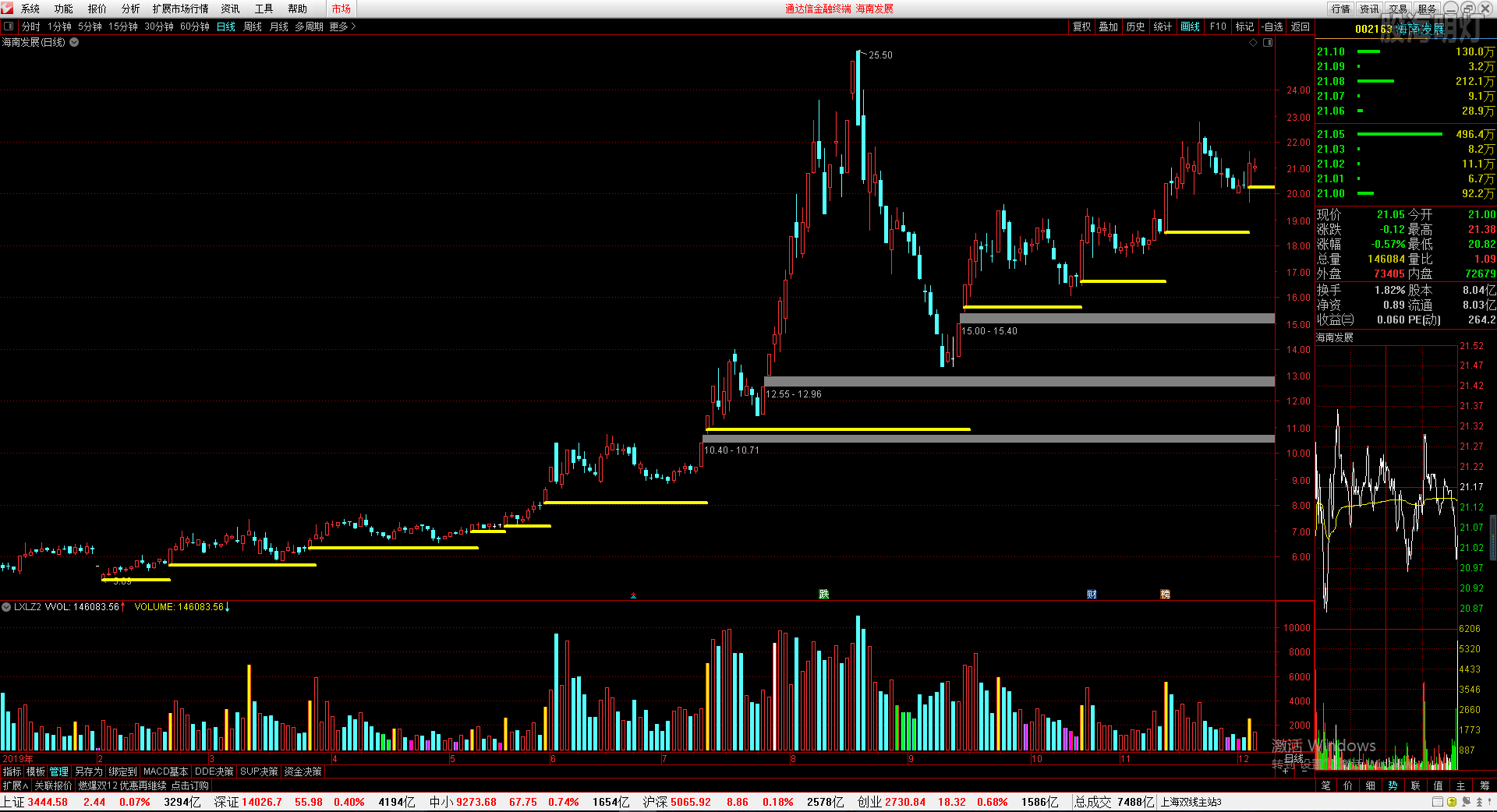
Task: Open the 扩展市场行情 menu
Action: point(181,9)
